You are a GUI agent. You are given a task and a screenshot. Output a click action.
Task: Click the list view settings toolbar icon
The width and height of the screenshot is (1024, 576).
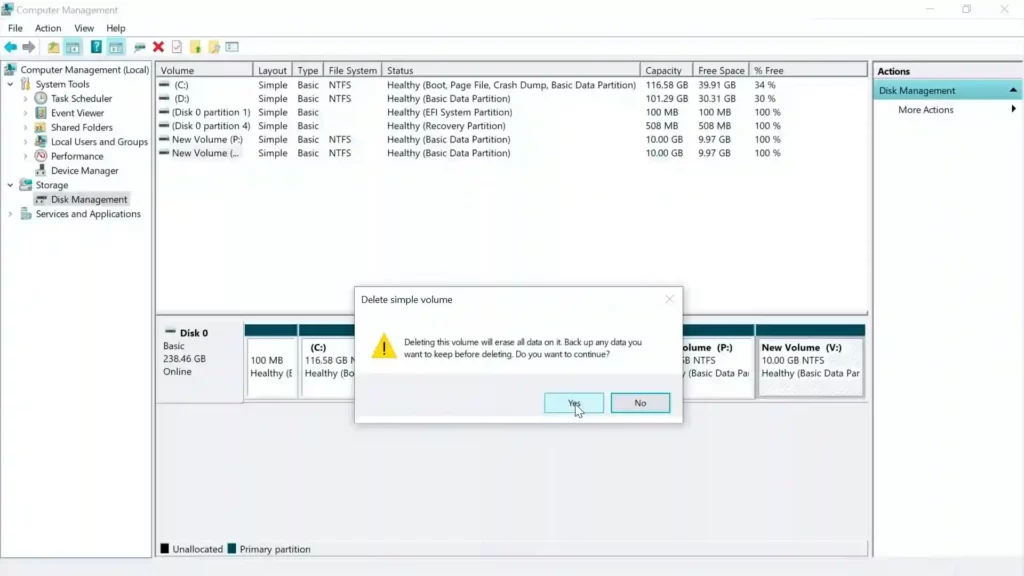click(232, 47)
